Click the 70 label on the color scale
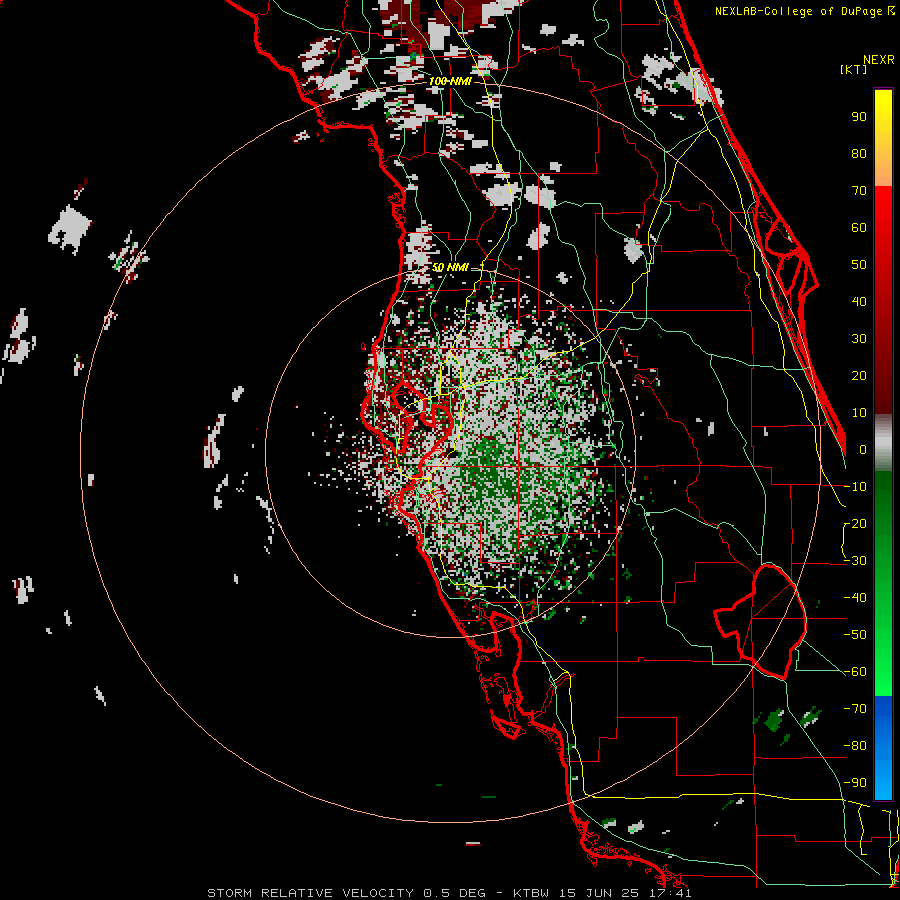The image size is (900, 900). (859, 191)
